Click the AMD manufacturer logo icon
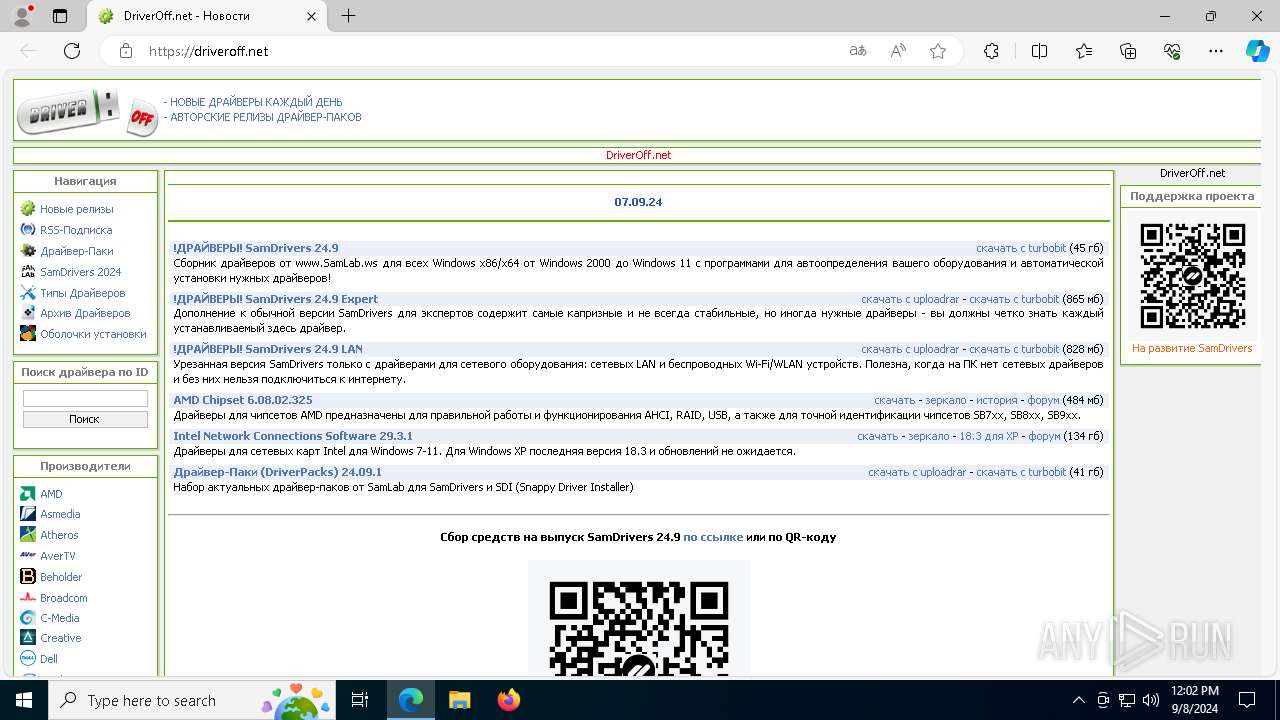The height and width of the screenshot is (720, 1280). pos(28,494)
